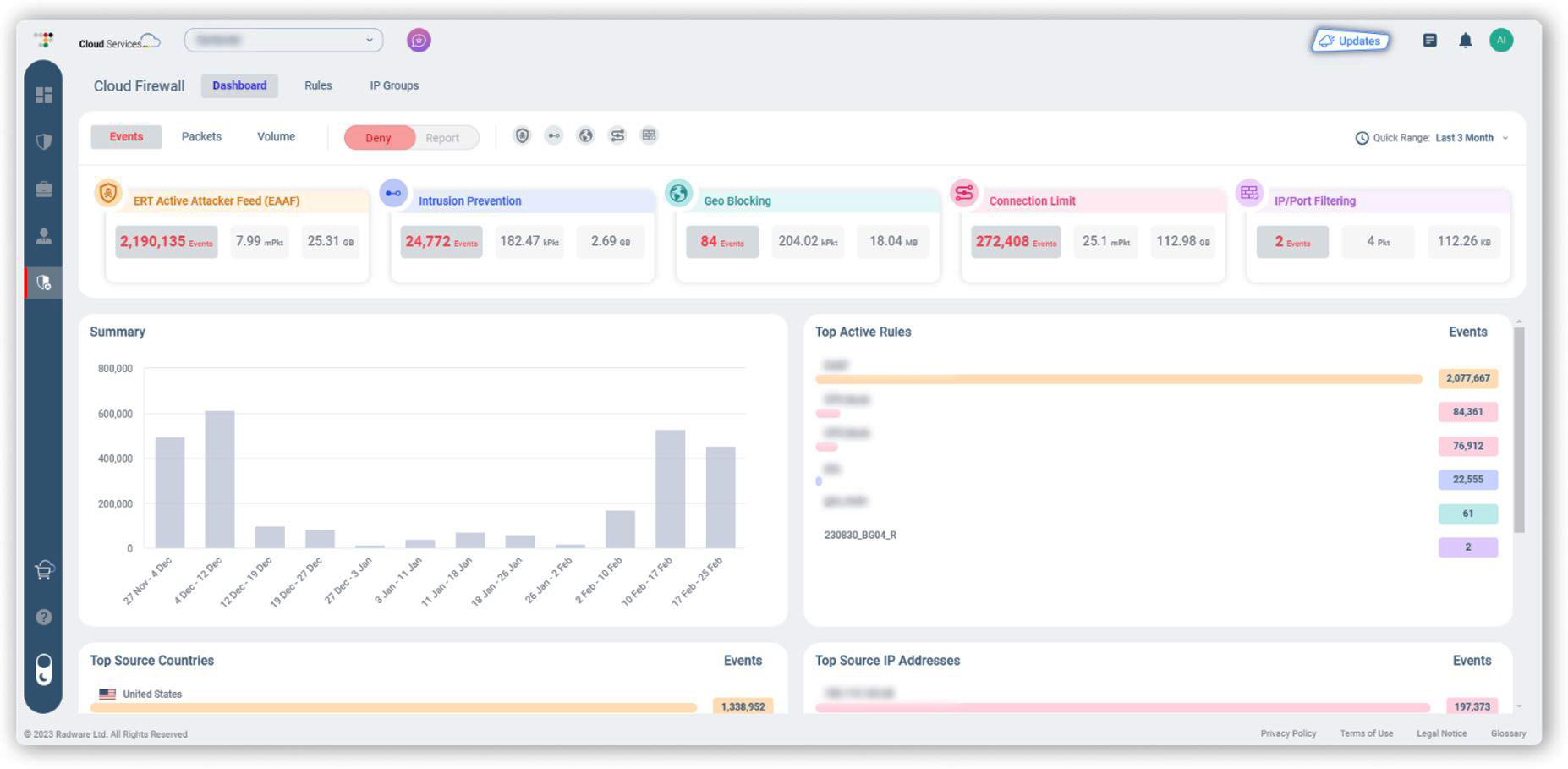Click the Connection Limit card icon

click(964, 193)
